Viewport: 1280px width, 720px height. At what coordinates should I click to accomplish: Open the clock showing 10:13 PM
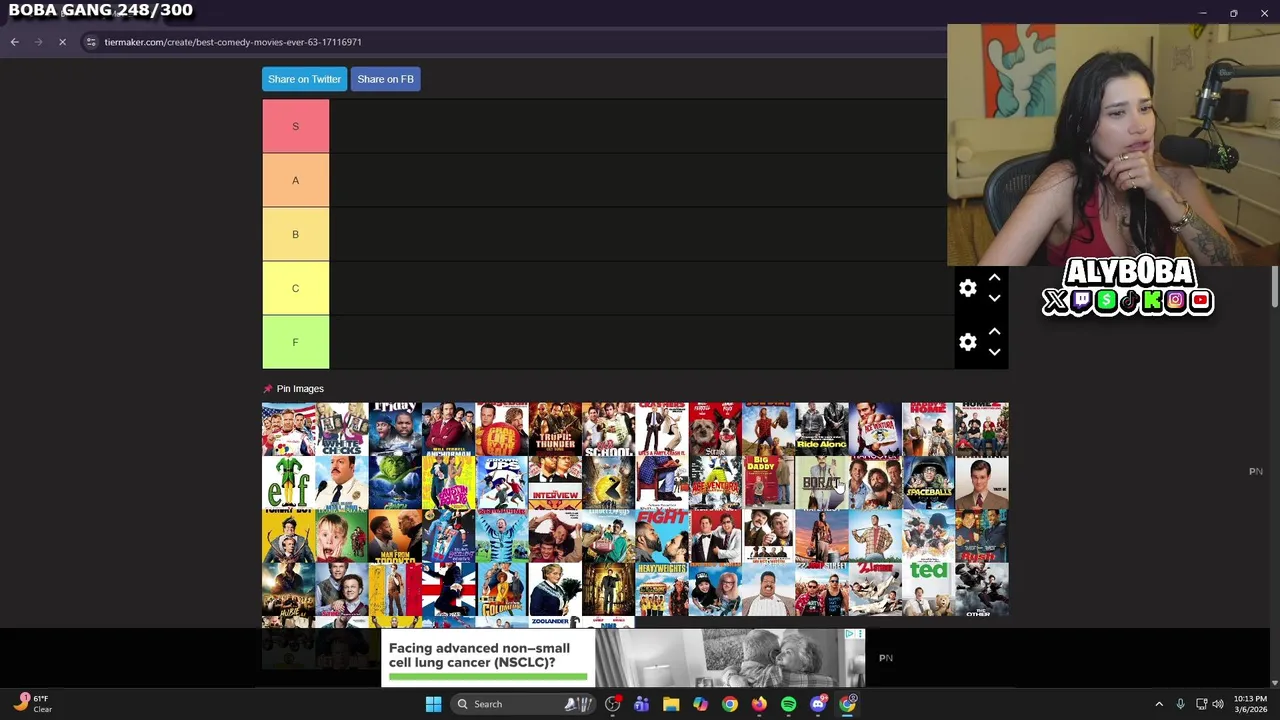click(1250, 704)
